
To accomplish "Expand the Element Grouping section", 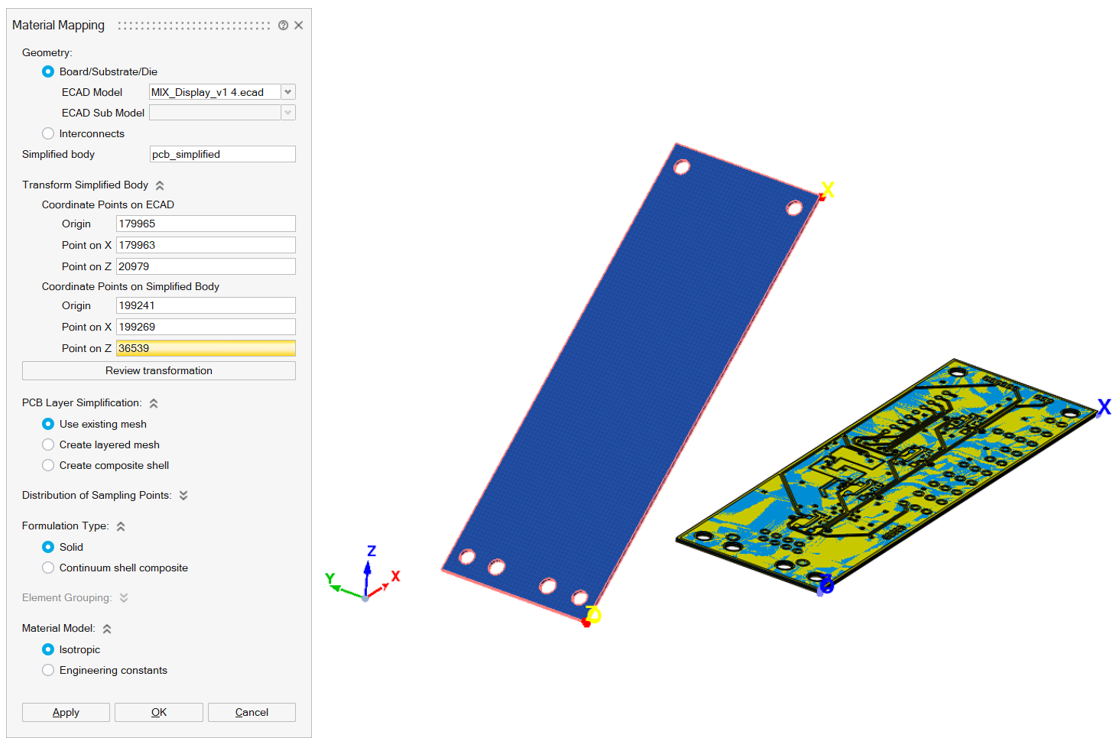I will 124,598.
